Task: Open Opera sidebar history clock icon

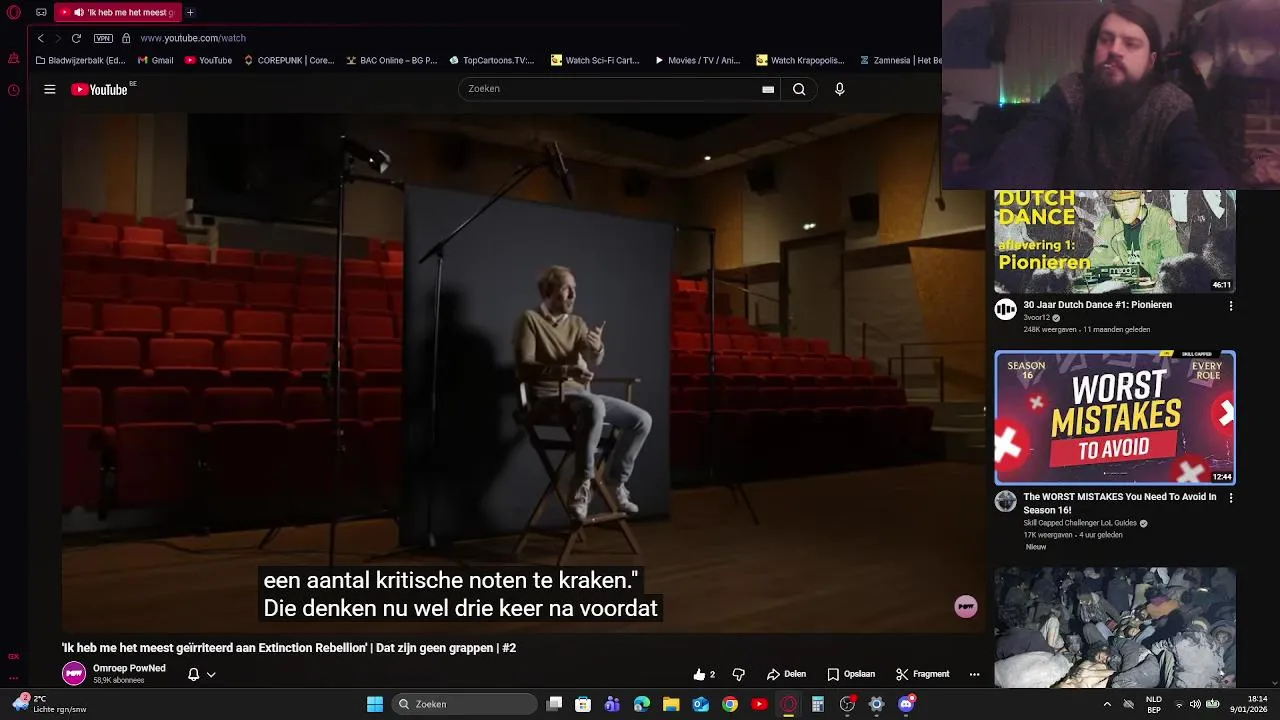Action: 14,90
